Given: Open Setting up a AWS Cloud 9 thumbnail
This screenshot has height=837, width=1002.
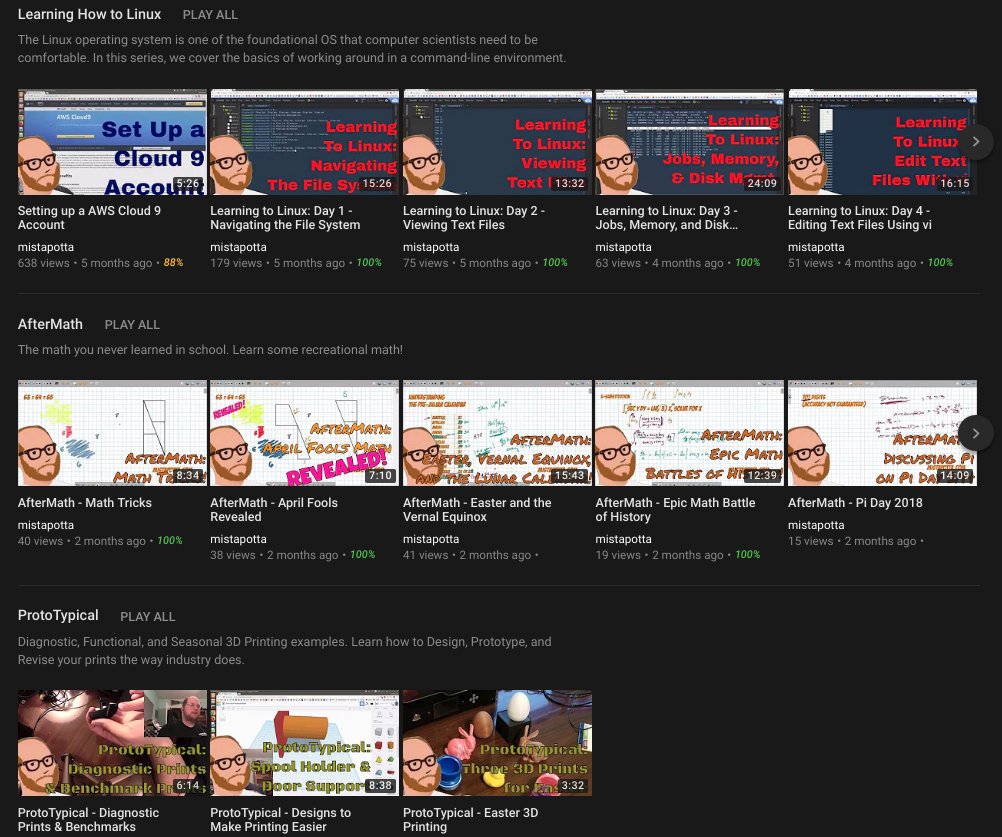Looking at the screenshot, I should tap(112, 142).
